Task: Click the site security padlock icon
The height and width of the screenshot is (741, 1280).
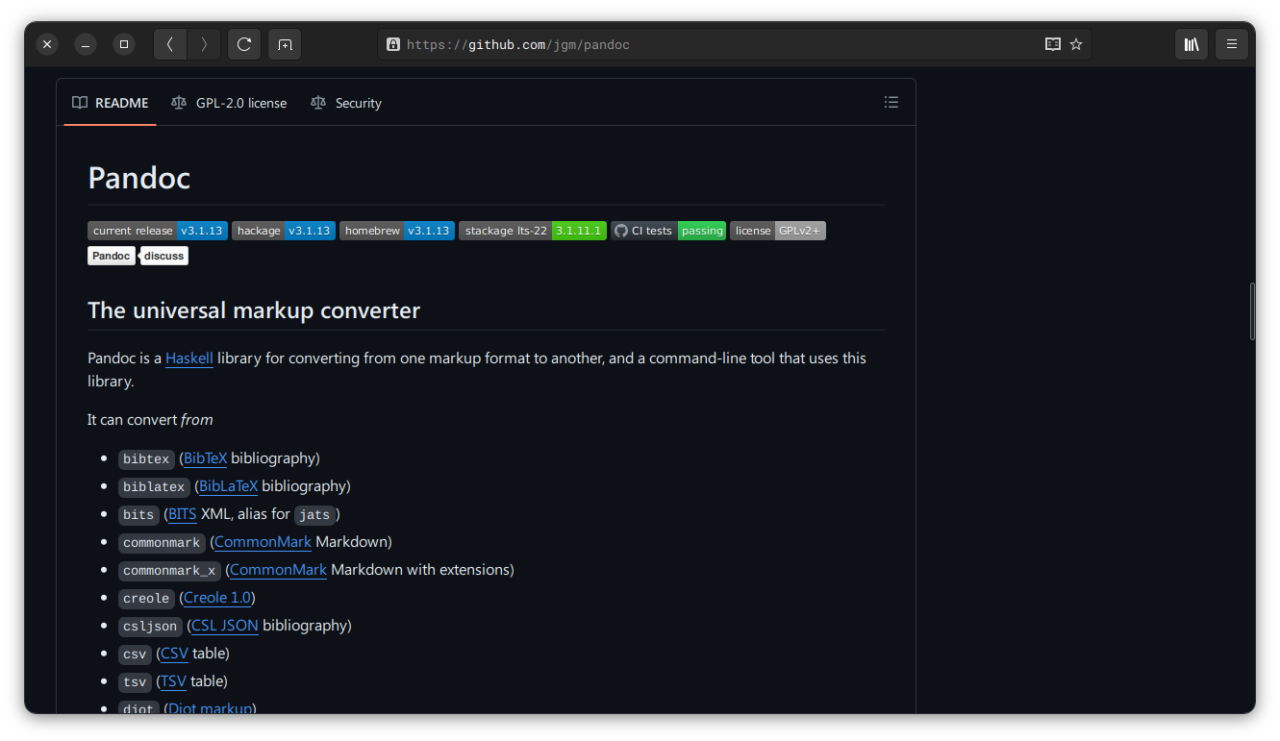Action: coord(393,44)
